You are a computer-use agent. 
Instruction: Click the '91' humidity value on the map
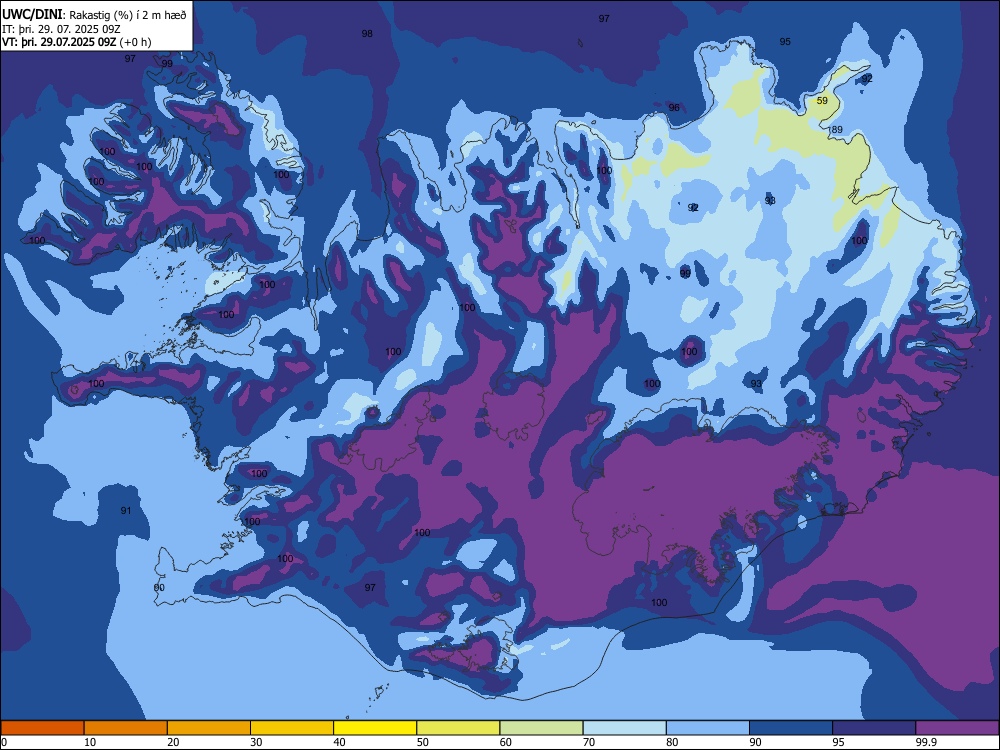[x=126, y=511]
